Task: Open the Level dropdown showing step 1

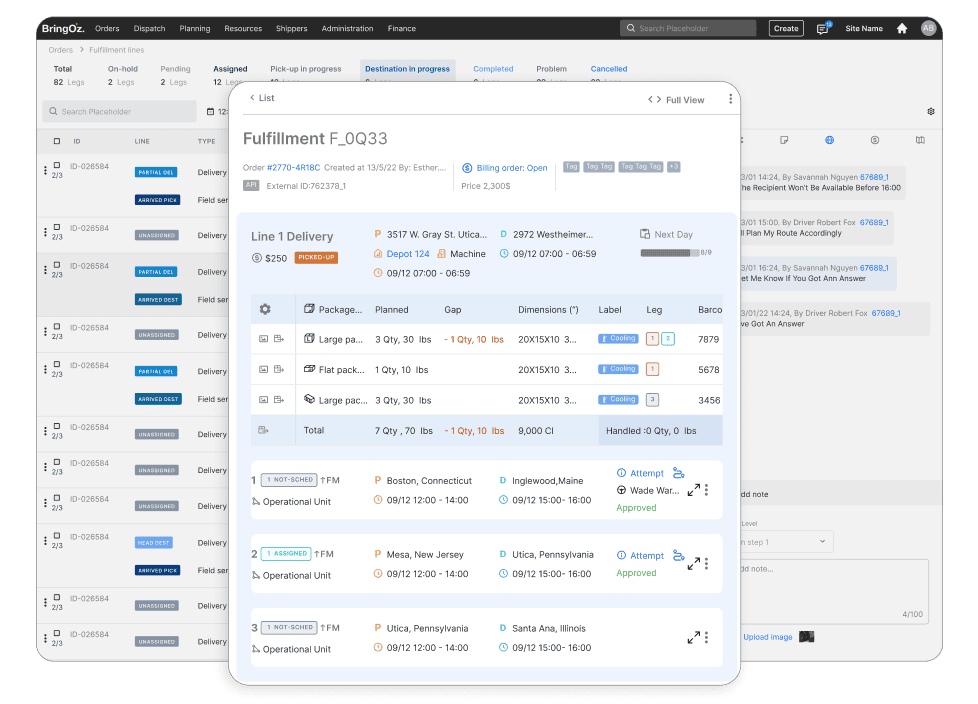Action: coord(786,542)
